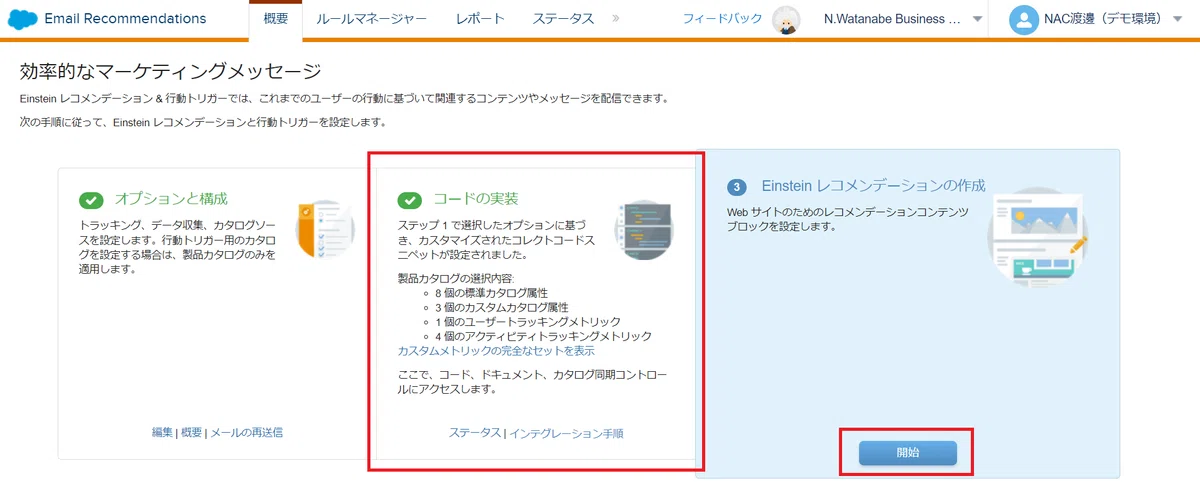1200x493 pixels.
Task: Click the Einstein レコメンデーションの作成 heading
Action: click(873, 186)
